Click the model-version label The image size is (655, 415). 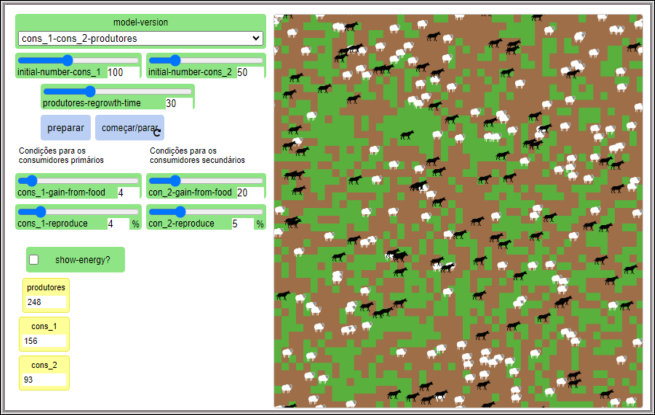click(x=140, y=22)
